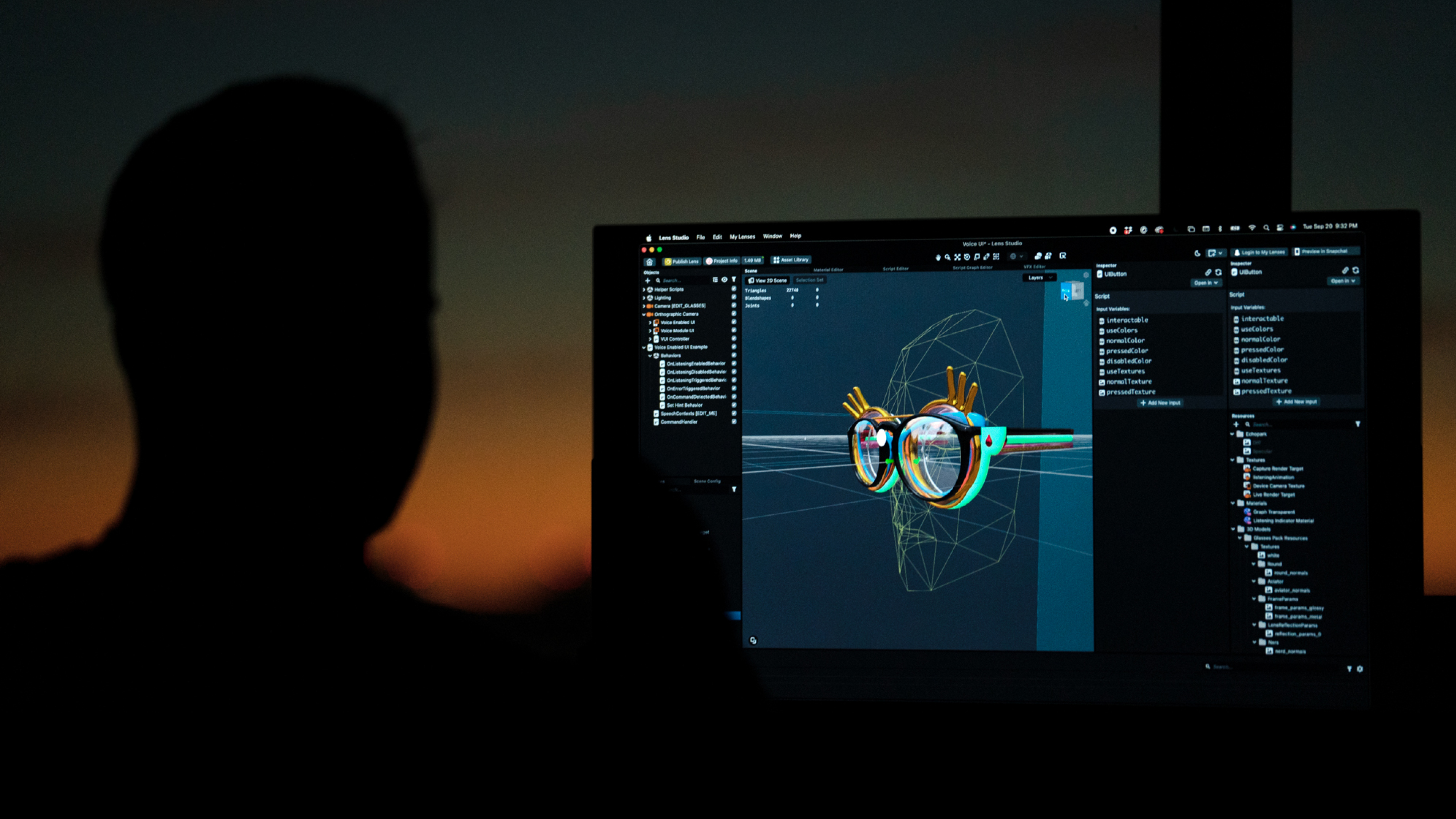This screenshot has width=1456, height=819.
Task: Select the hand pan tool
Action: tap(938, 257)
